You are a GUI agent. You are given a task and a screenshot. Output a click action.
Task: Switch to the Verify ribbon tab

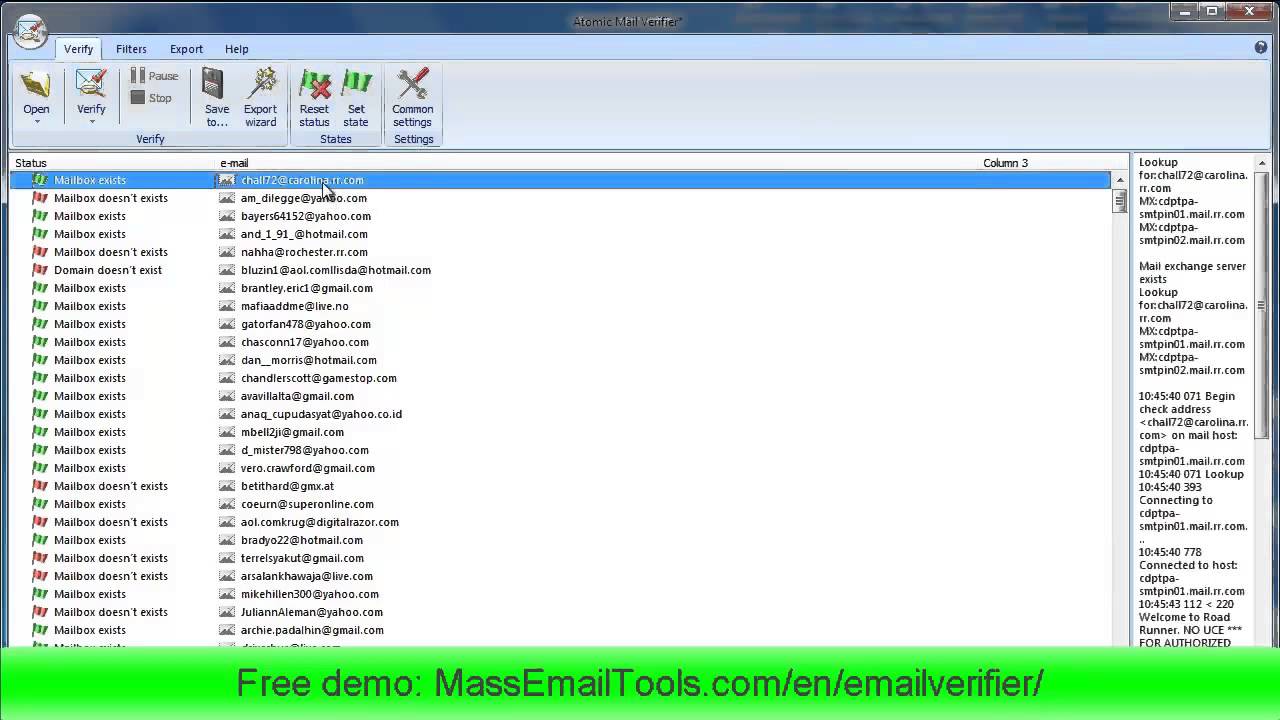tap(78, 49)
